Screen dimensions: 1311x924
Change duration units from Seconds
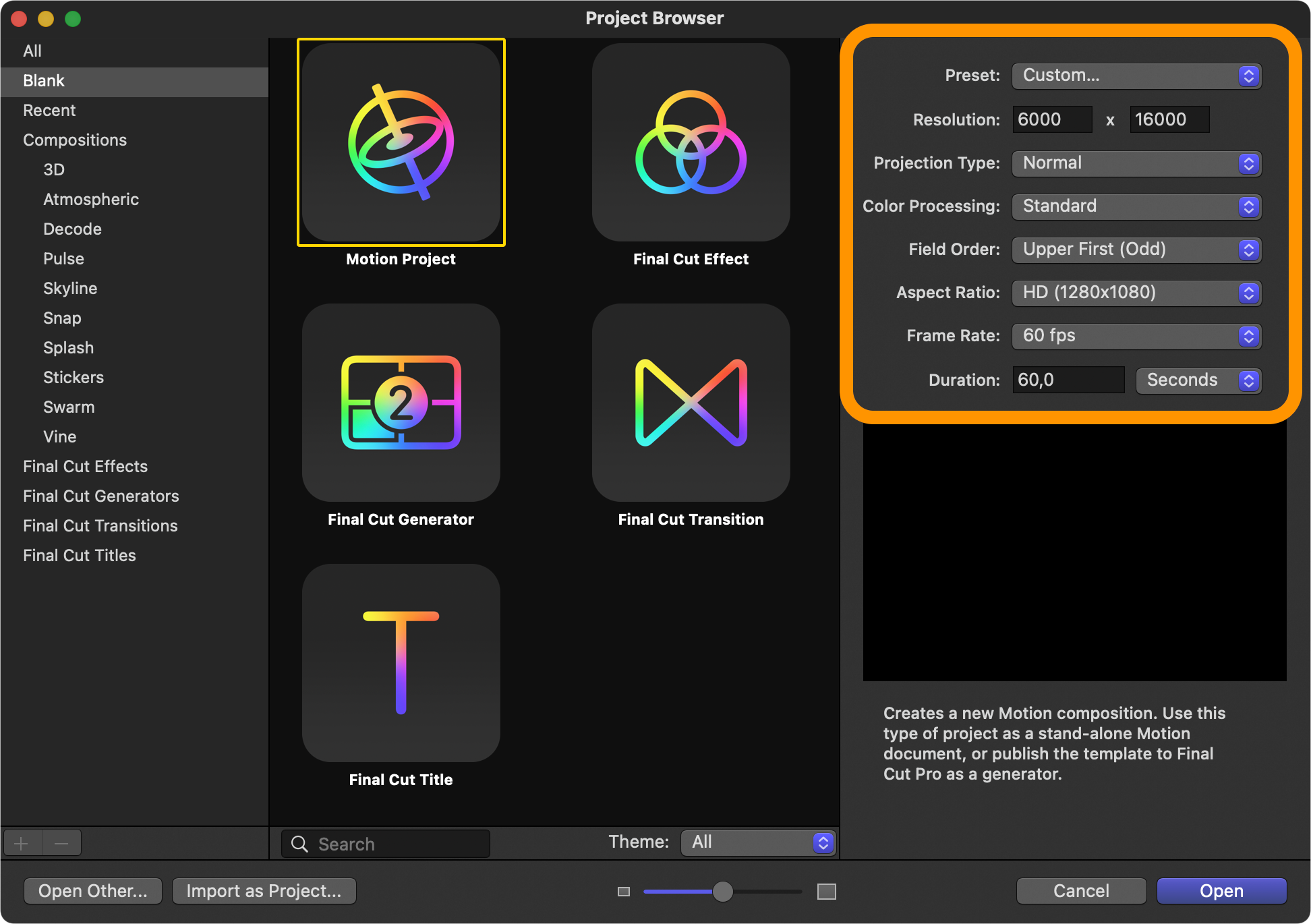[x=1198, y=380]
